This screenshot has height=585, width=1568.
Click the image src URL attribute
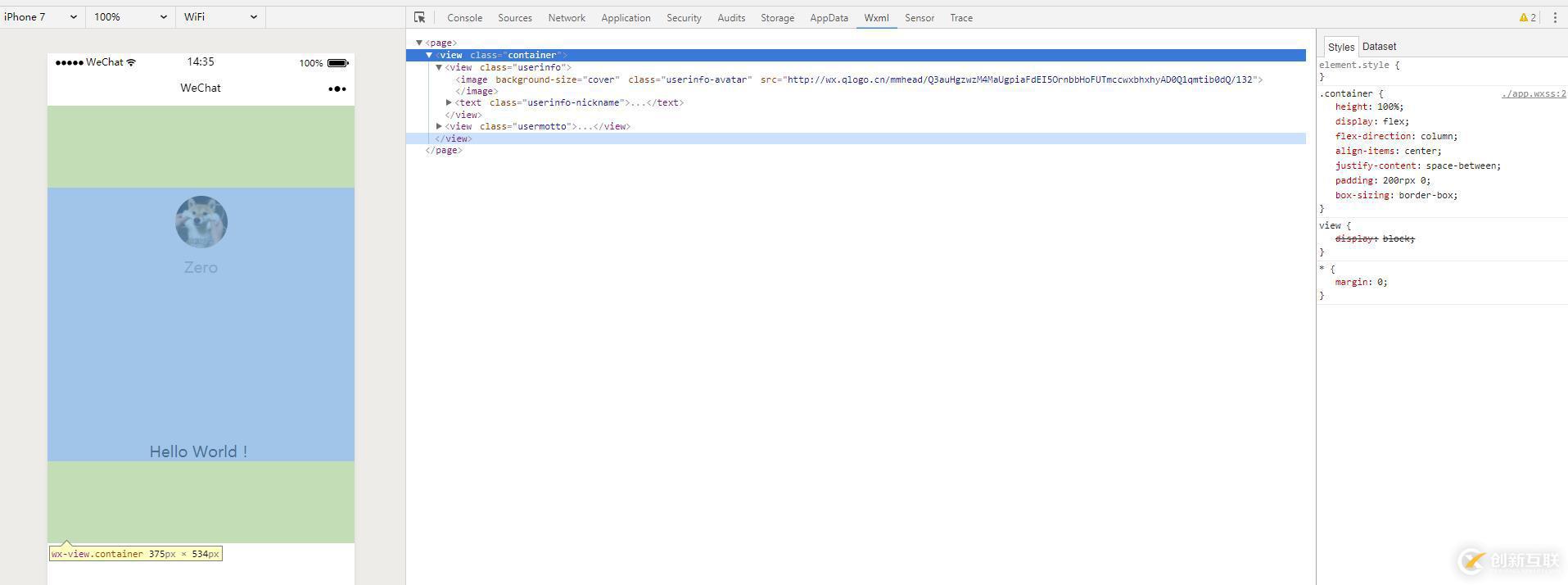coord(1009,79)
